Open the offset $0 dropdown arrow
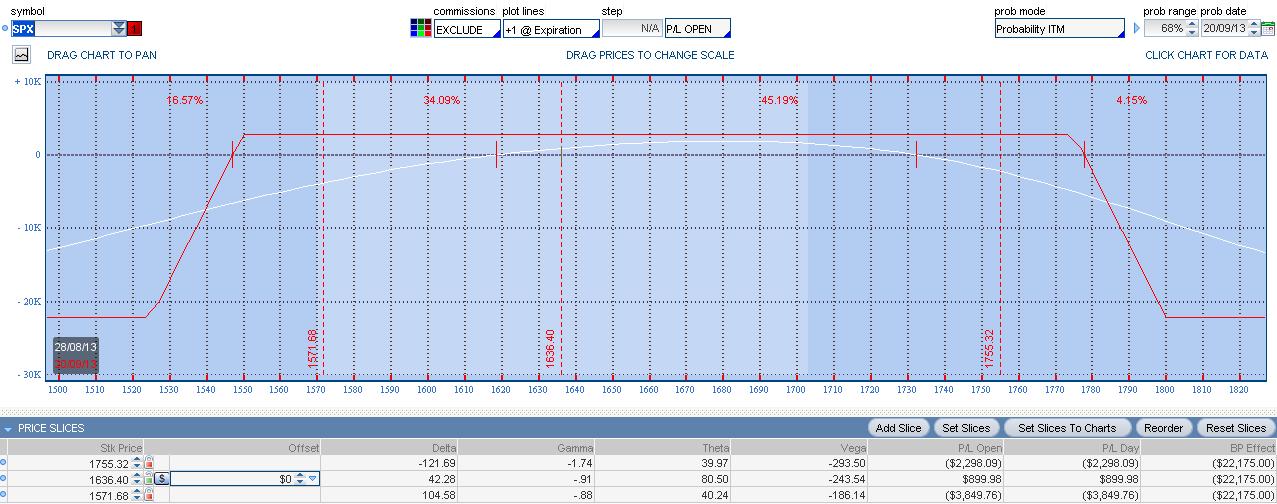The image size is (1277, 504). point(312,479)
